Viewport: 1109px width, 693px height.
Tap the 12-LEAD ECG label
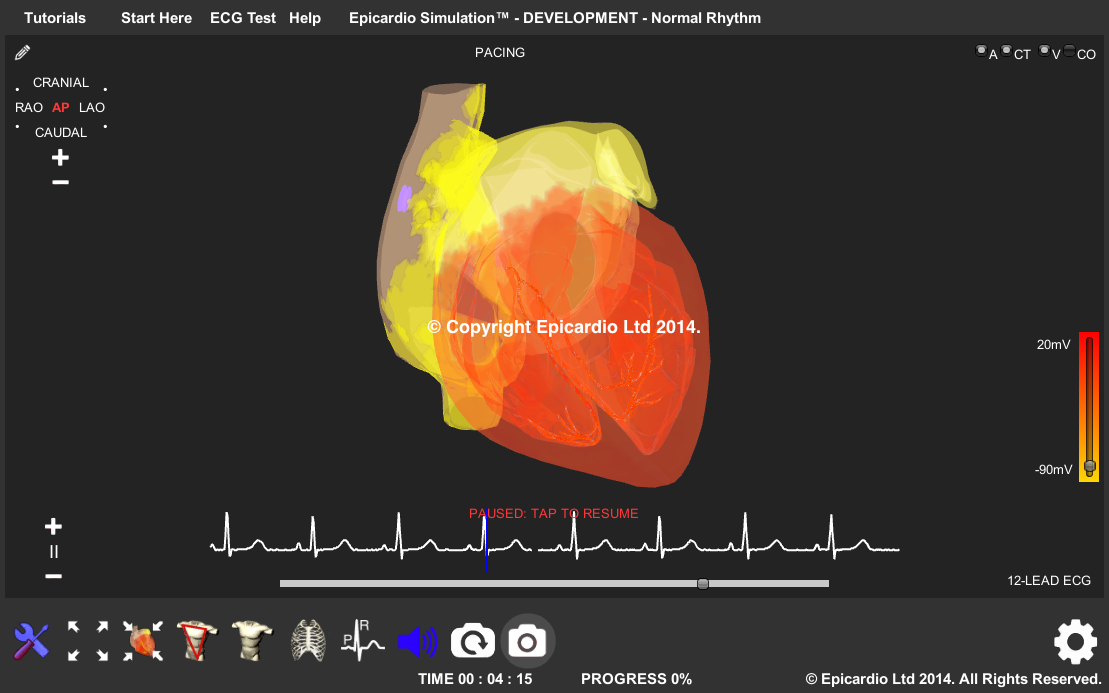click(x=1049, y=581)
